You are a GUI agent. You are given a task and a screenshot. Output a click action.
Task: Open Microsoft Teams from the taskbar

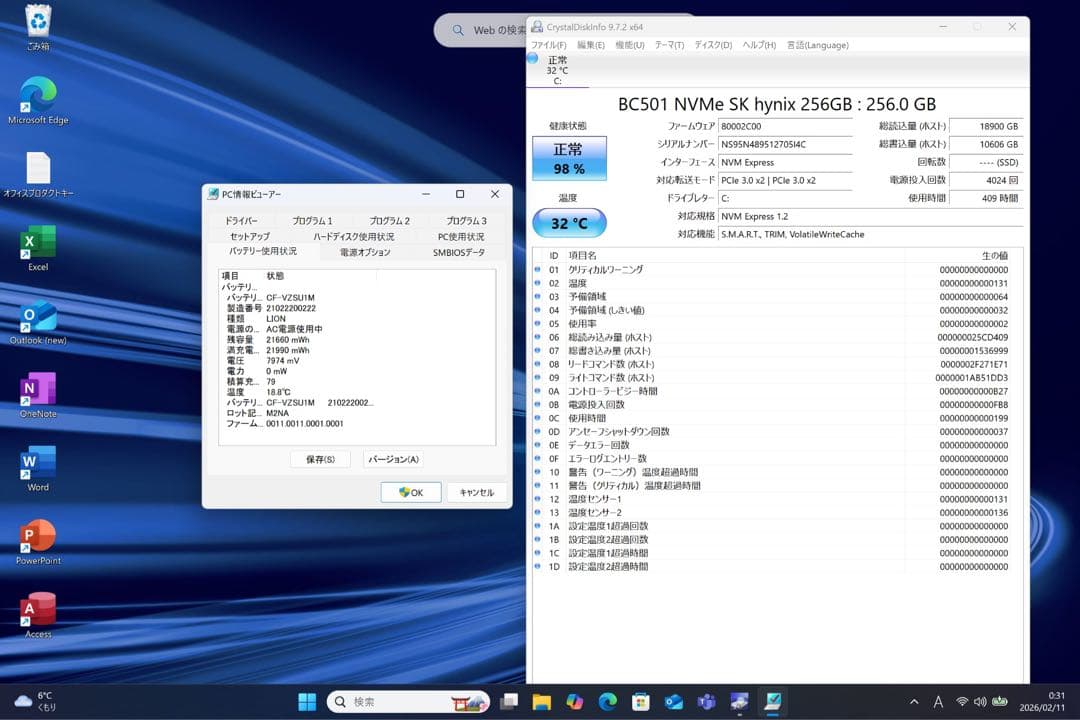(x=706, y=702)
